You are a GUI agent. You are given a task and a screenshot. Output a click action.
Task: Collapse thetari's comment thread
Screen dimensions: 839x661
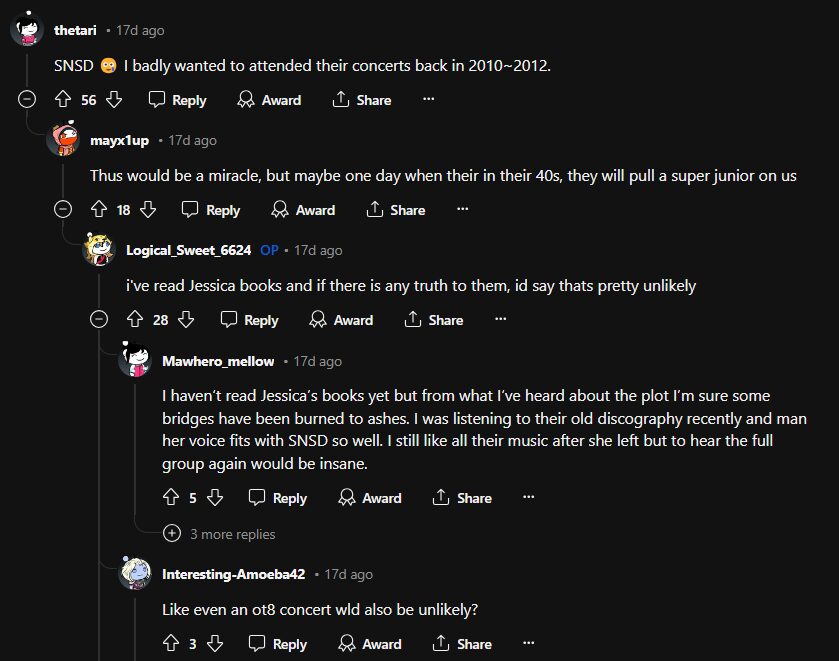27,100
